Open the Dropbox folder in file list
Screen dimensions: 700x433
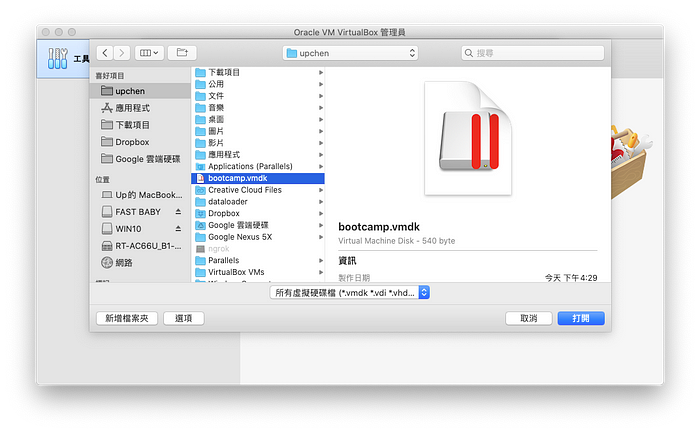coord(258,213)
